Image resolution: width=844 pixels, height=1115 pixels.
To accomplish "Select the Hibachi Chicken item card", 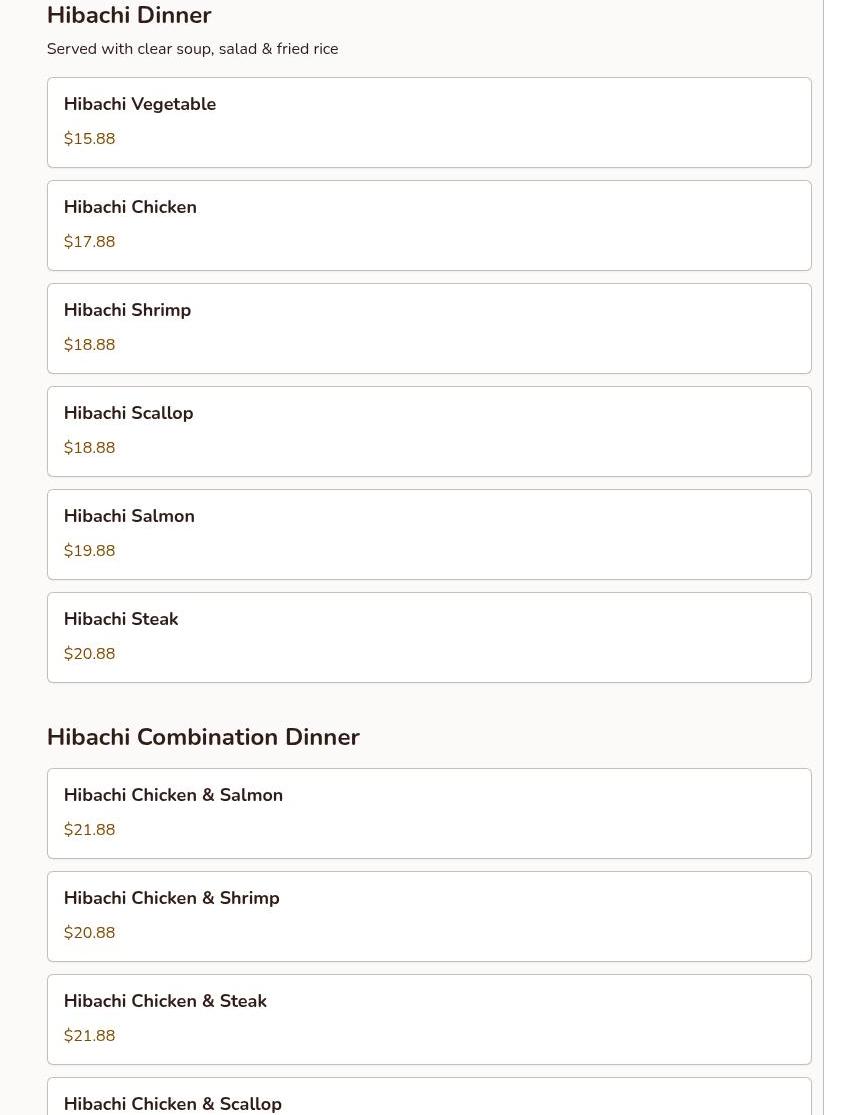I will [x=429, y=225].
